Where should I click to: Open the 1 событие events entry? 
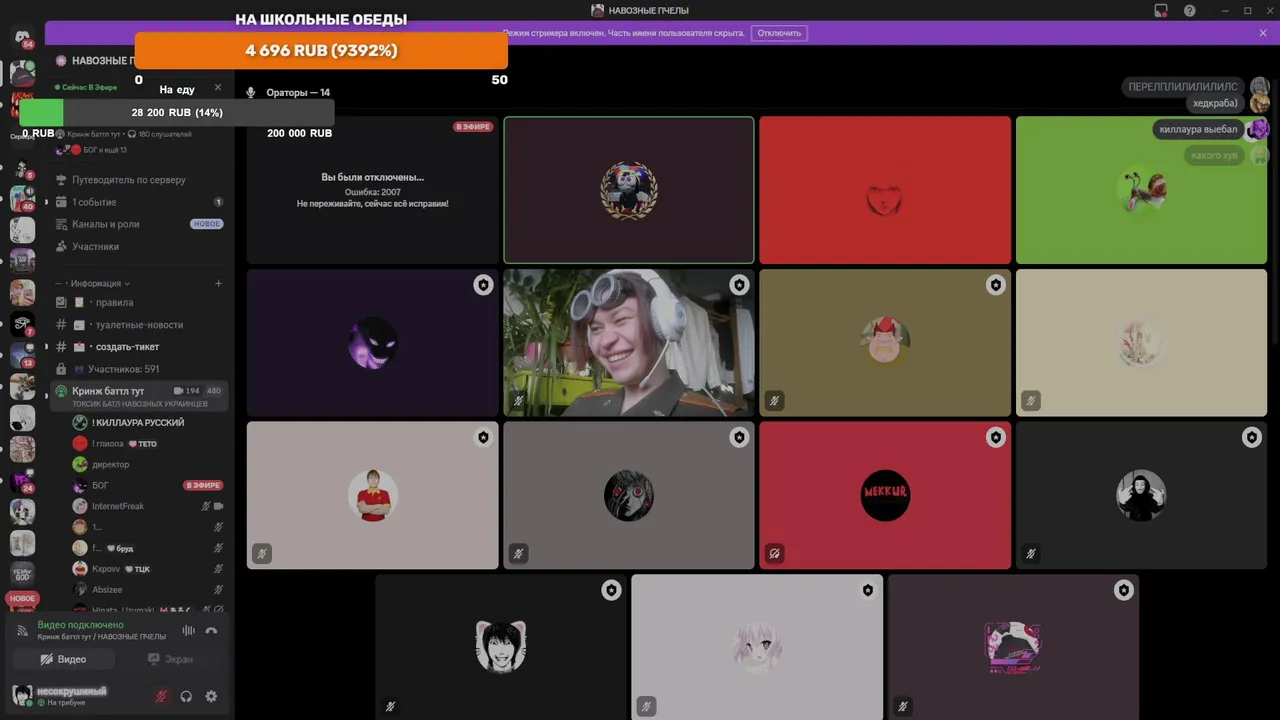click(x=138, y=202)
